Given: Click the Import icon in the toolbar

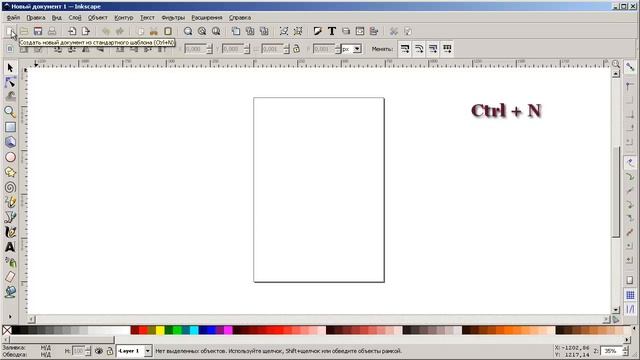Looking at the screenshot, I should (x=72, y=31).
